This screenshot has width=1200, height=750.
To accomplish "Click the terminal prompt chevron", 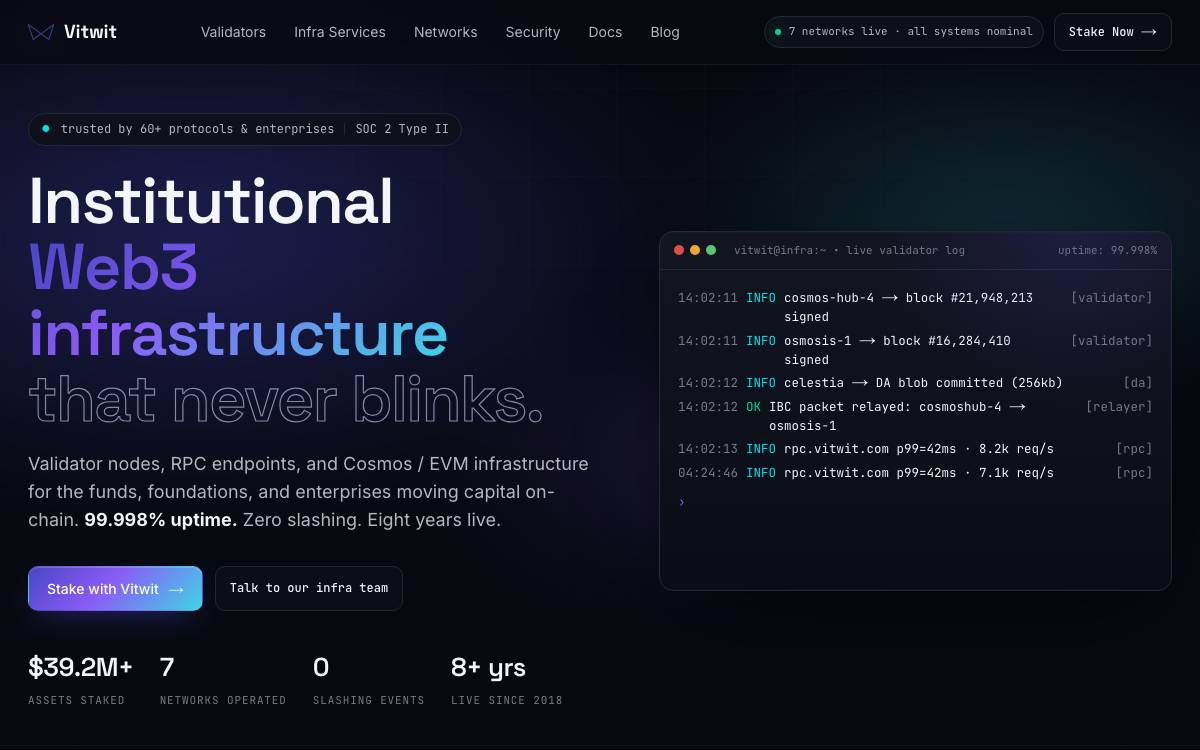I will [682, 502].
